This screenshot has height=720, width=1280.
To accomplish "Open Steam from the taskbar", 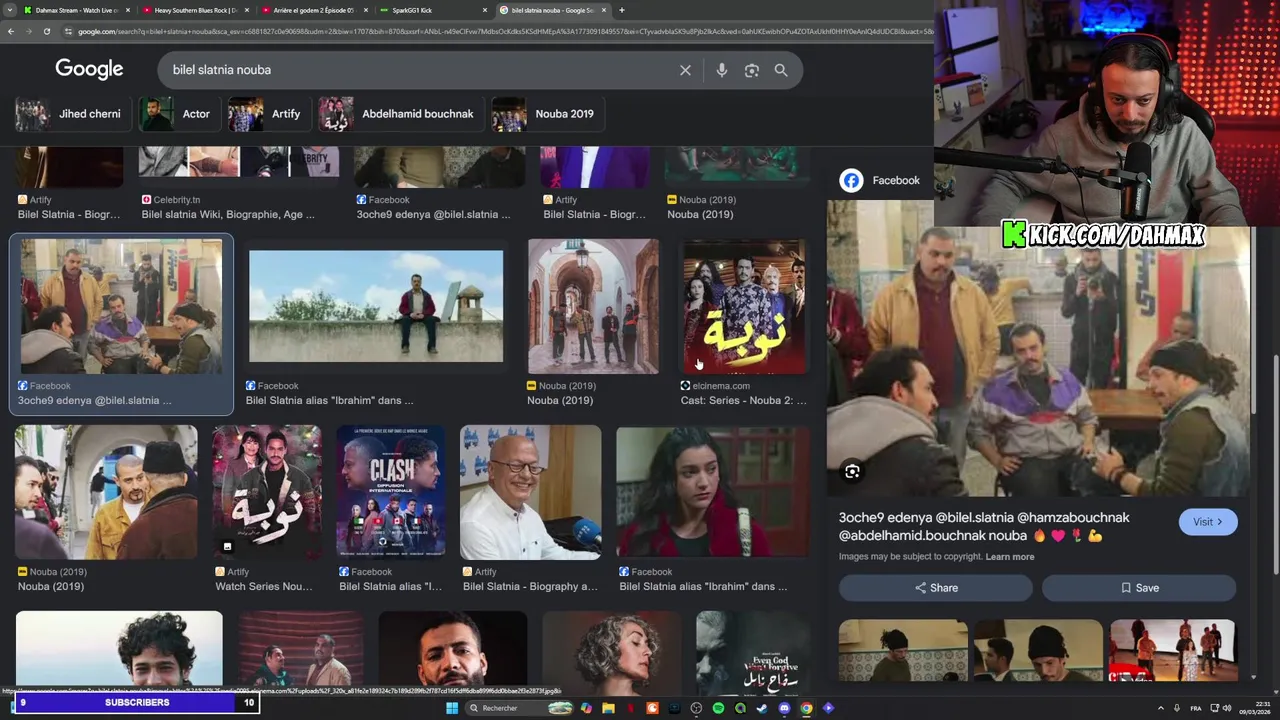I will point(762,708).
